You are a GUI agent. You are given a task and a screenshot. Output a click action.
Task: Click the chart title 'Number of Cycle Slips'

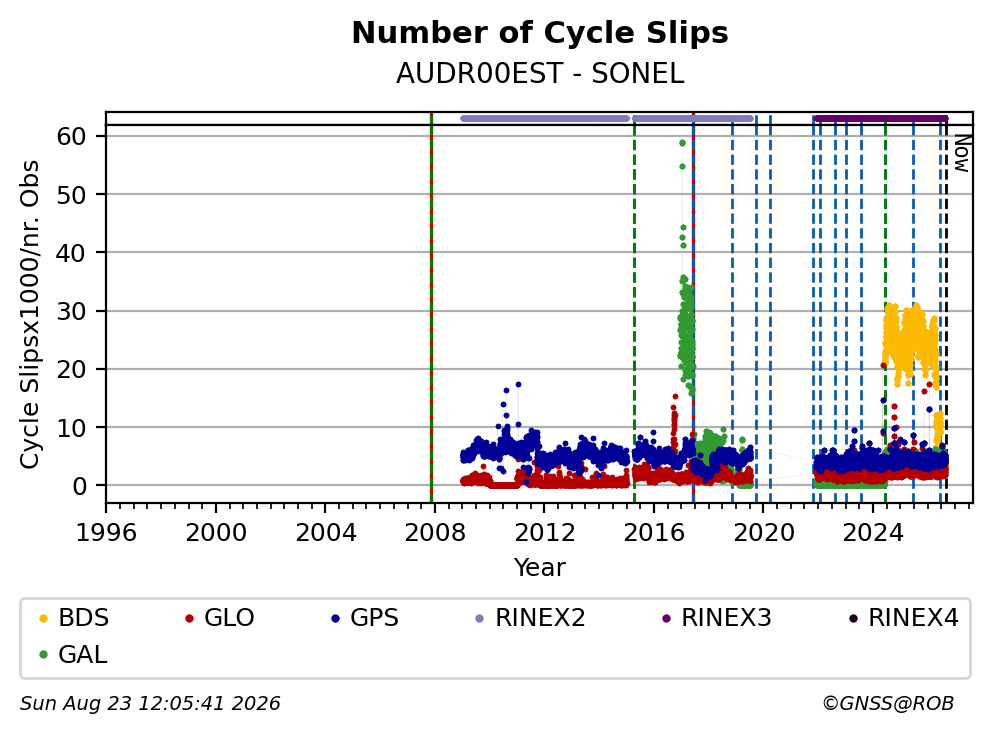tap(540, 33)
